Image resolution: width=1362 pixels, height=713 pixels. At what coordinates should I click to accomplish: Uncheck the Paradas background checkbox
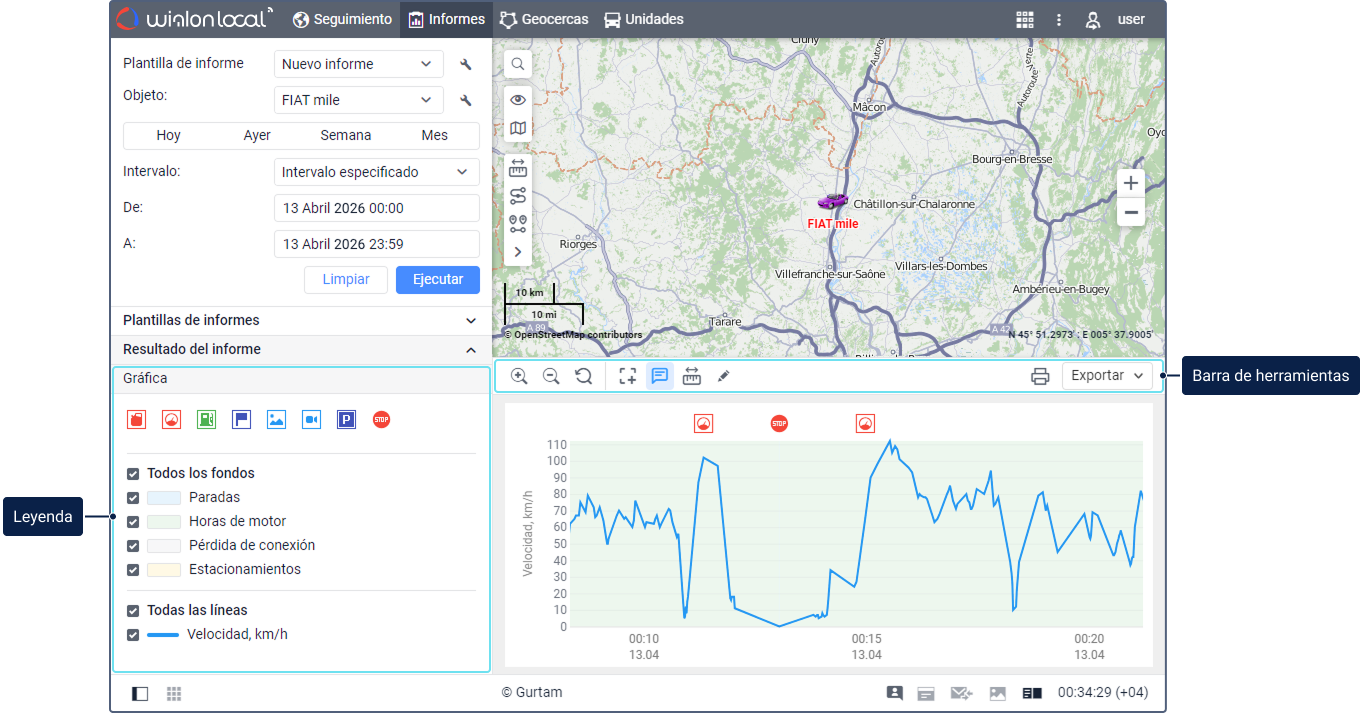point(133,498)
